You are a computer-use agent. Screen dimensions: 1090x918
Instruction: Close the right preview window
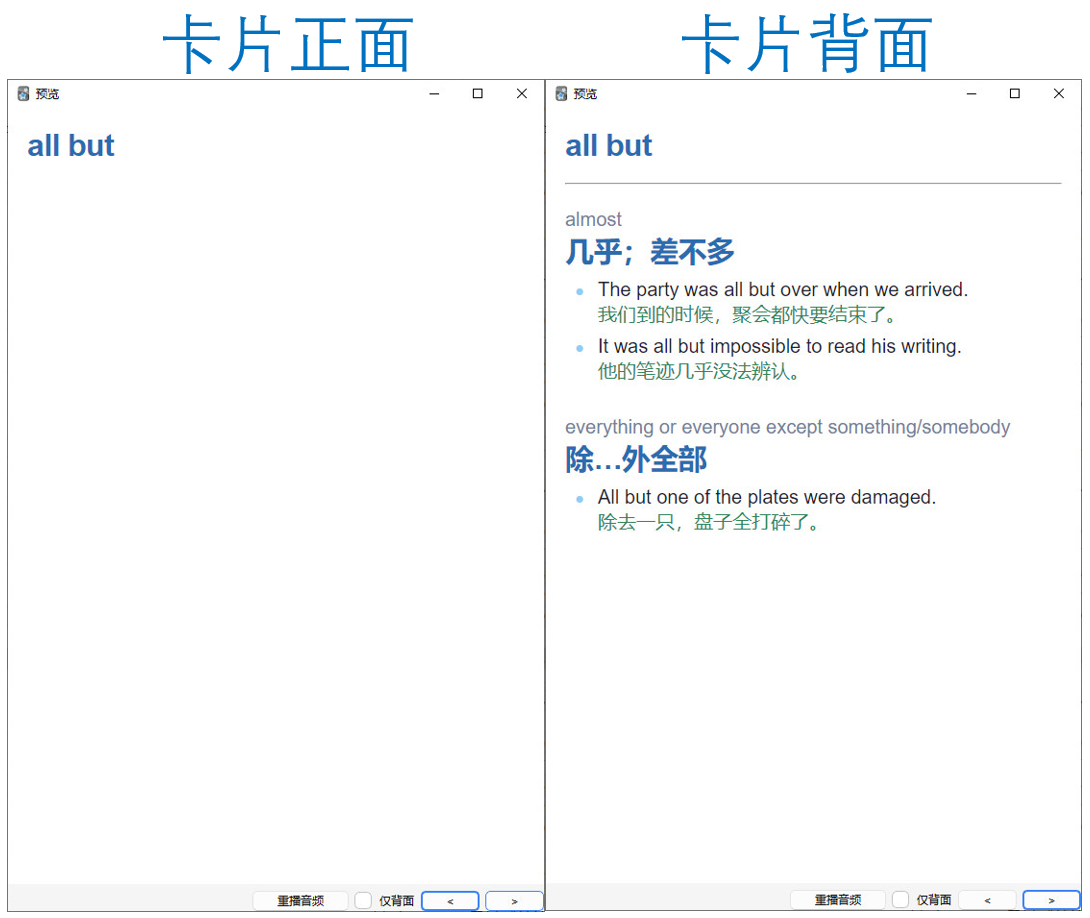(1059, 94)
